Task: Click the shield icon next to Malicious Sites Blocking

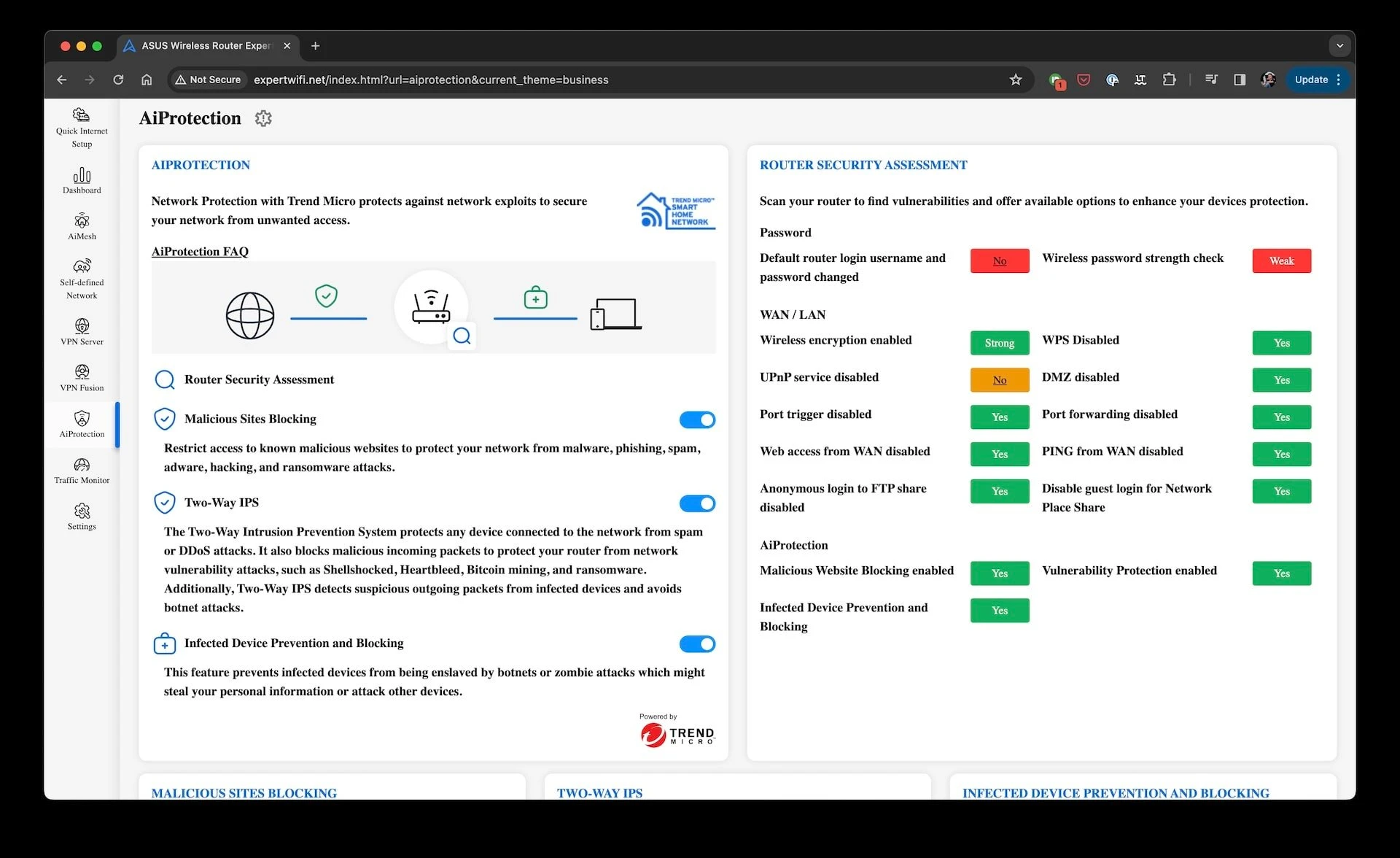Action: pyautogui.click(x=165, y=419)
